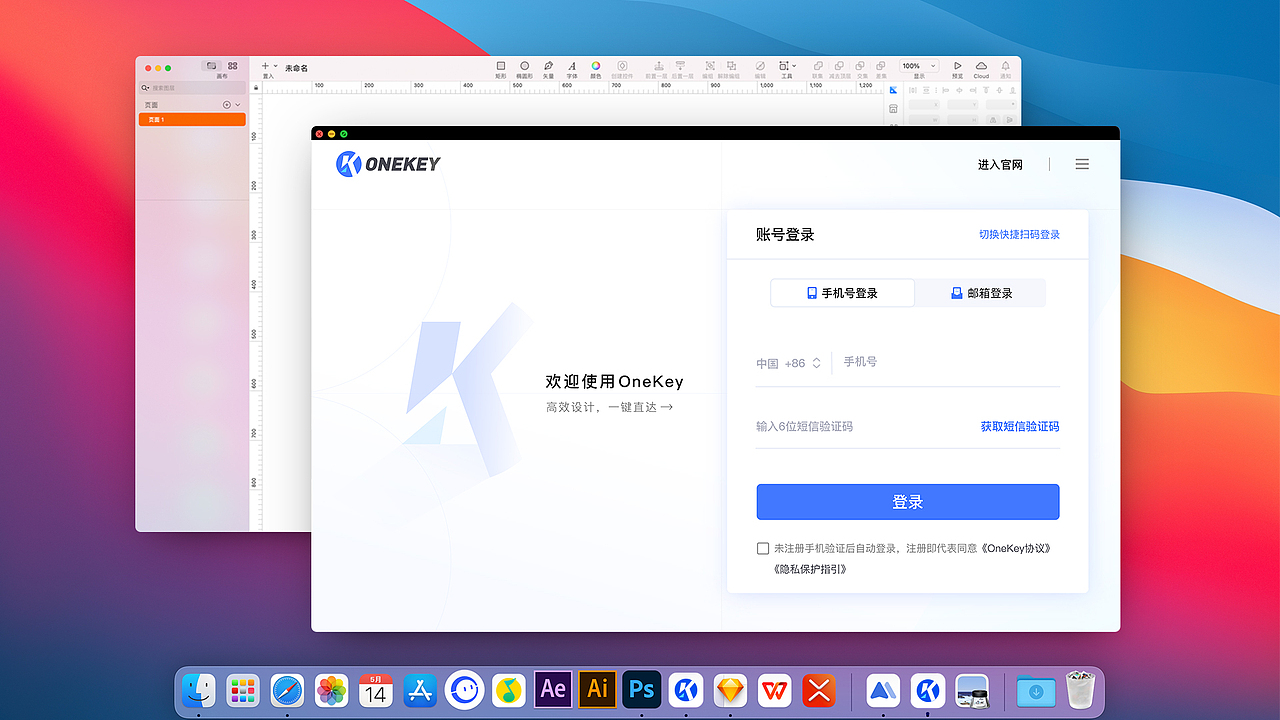Select the Text (字体) tool
This screenshot has width=1280, height=720.
coord(572,65)
